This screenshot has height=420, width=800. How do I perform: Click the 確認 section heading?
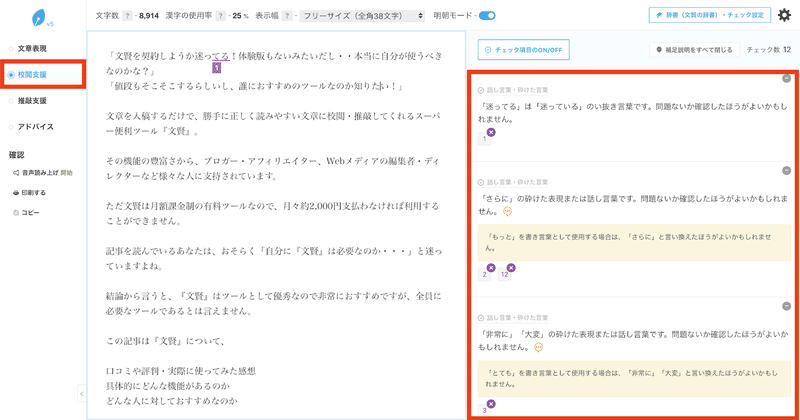click(16, 155)
